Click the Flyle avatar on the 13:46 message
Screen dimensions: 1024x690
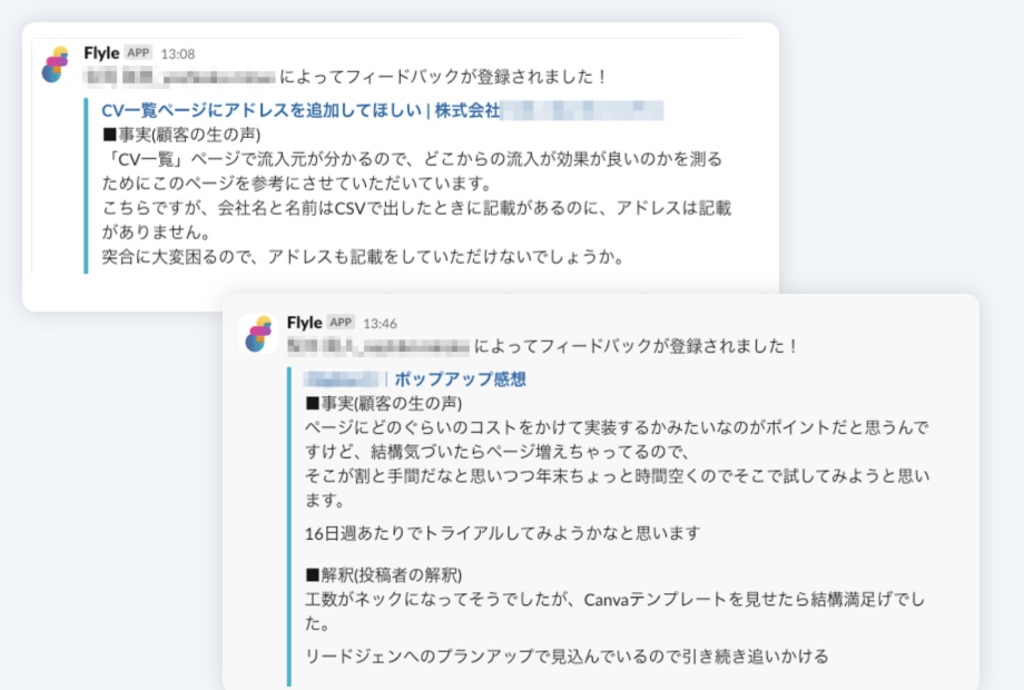point(259,334)
